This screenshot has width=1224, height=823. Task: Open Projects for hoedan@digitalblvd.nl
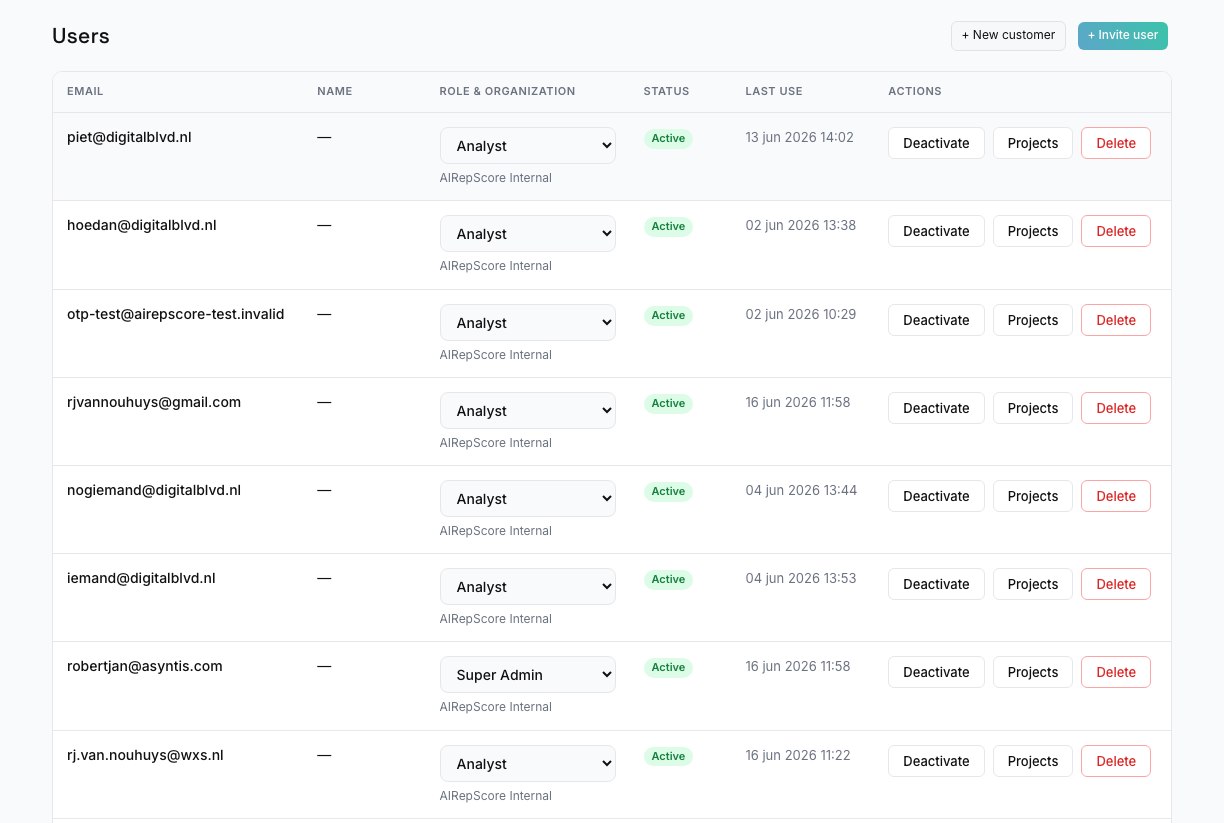(1033, 231)
